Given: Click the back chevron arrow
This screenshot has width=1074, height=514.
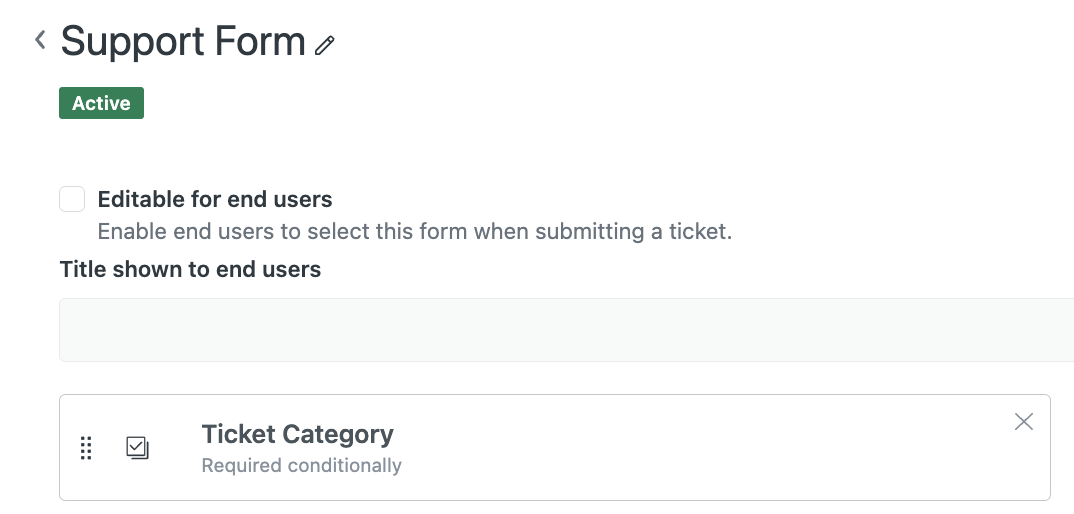Looking at the screenshot, I should point(40,40).
